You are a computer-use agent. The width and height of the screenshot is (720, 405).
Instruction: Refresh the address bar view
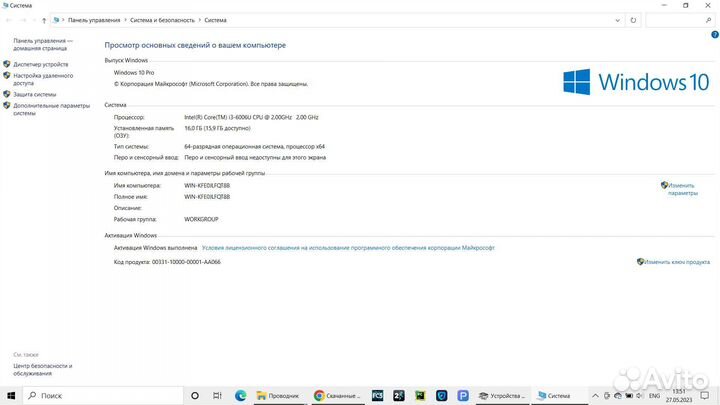click(x=633, y=20)
